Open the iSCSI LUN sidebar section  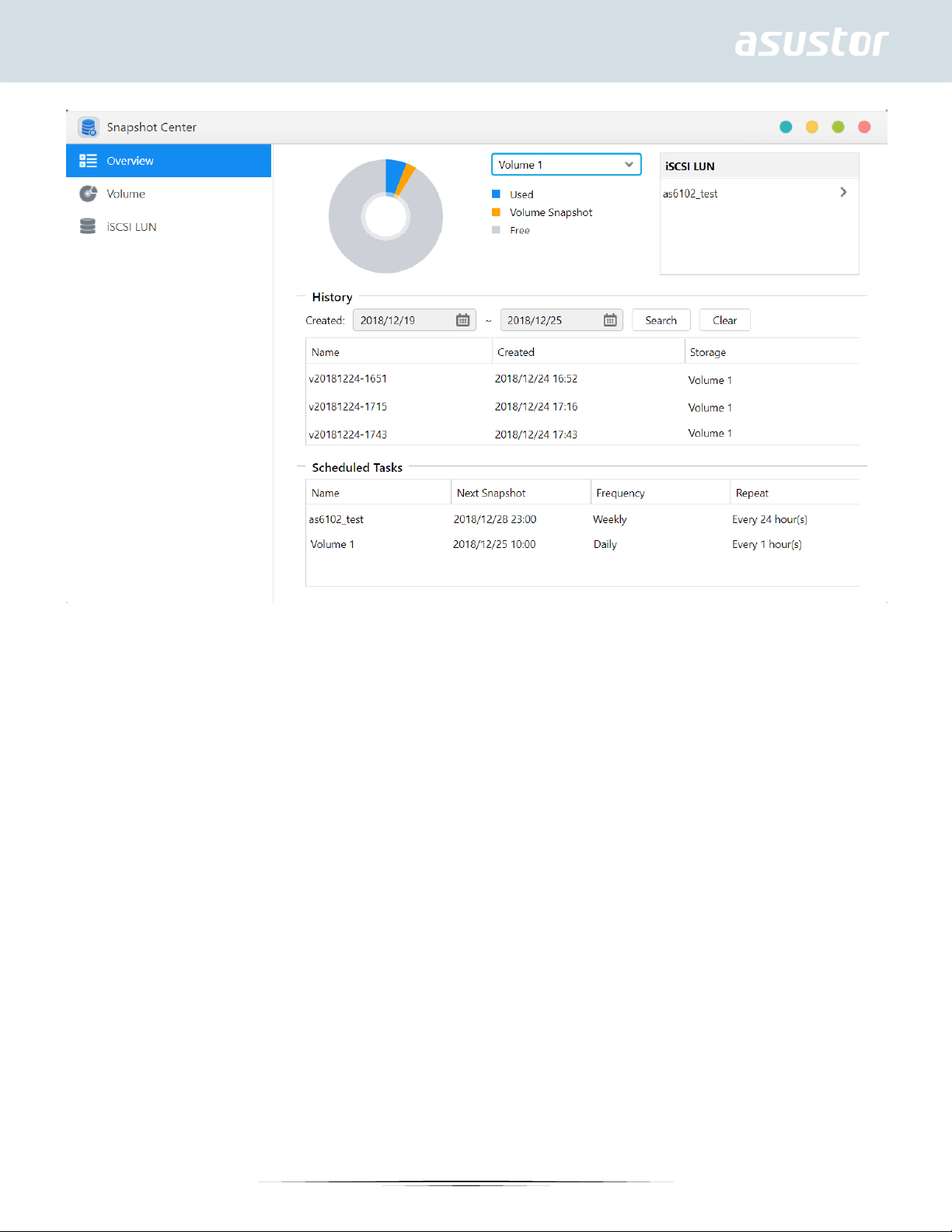[169, 227]
